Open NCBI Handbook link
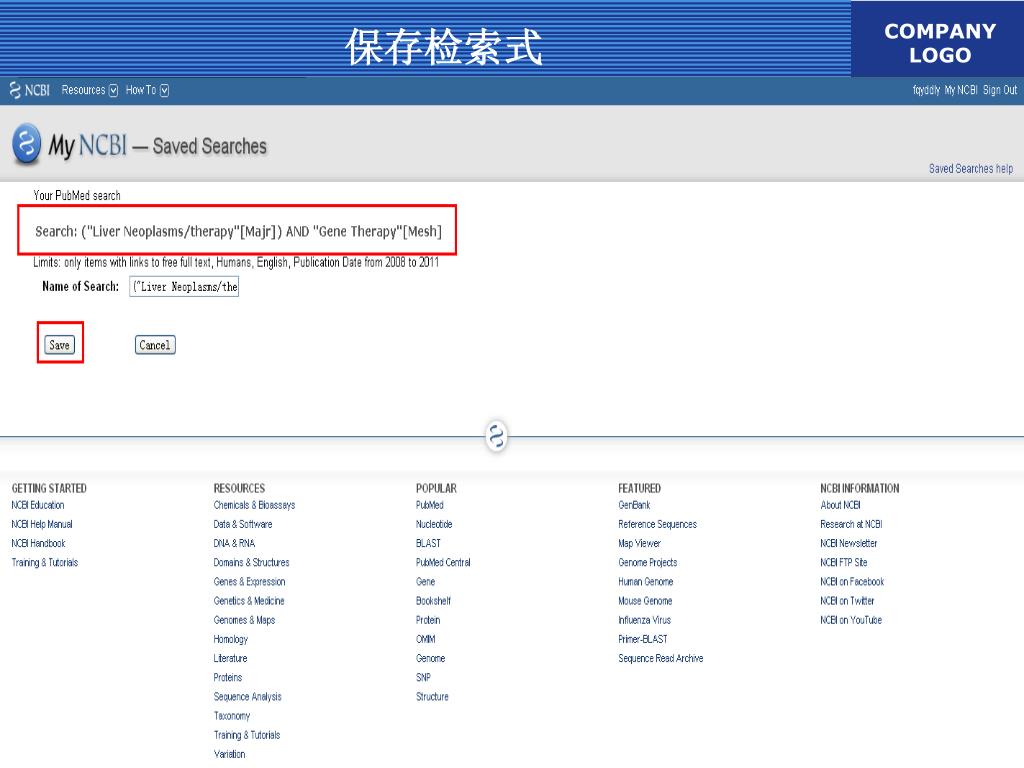Screen dimensions: 1024x768 tap(39, 543)
